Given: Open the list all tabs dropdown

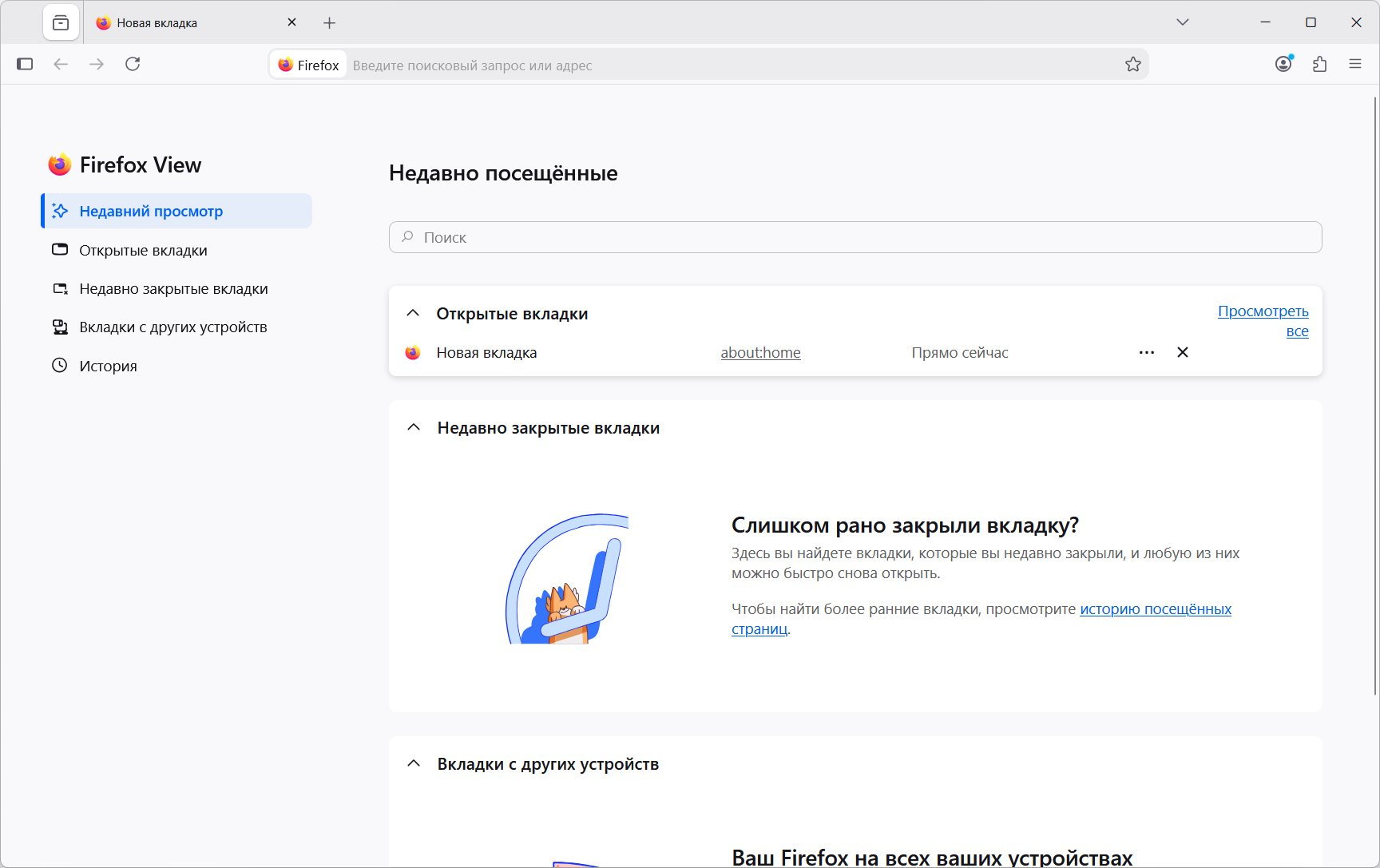Looking at the screenshot, I should [1183, 22].
